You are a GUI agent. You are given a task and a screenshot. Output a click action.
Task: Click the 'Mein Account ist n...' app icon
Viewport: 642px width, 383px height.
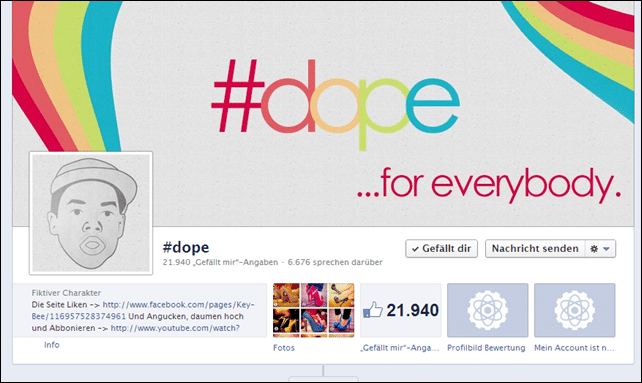pos(575,310)
